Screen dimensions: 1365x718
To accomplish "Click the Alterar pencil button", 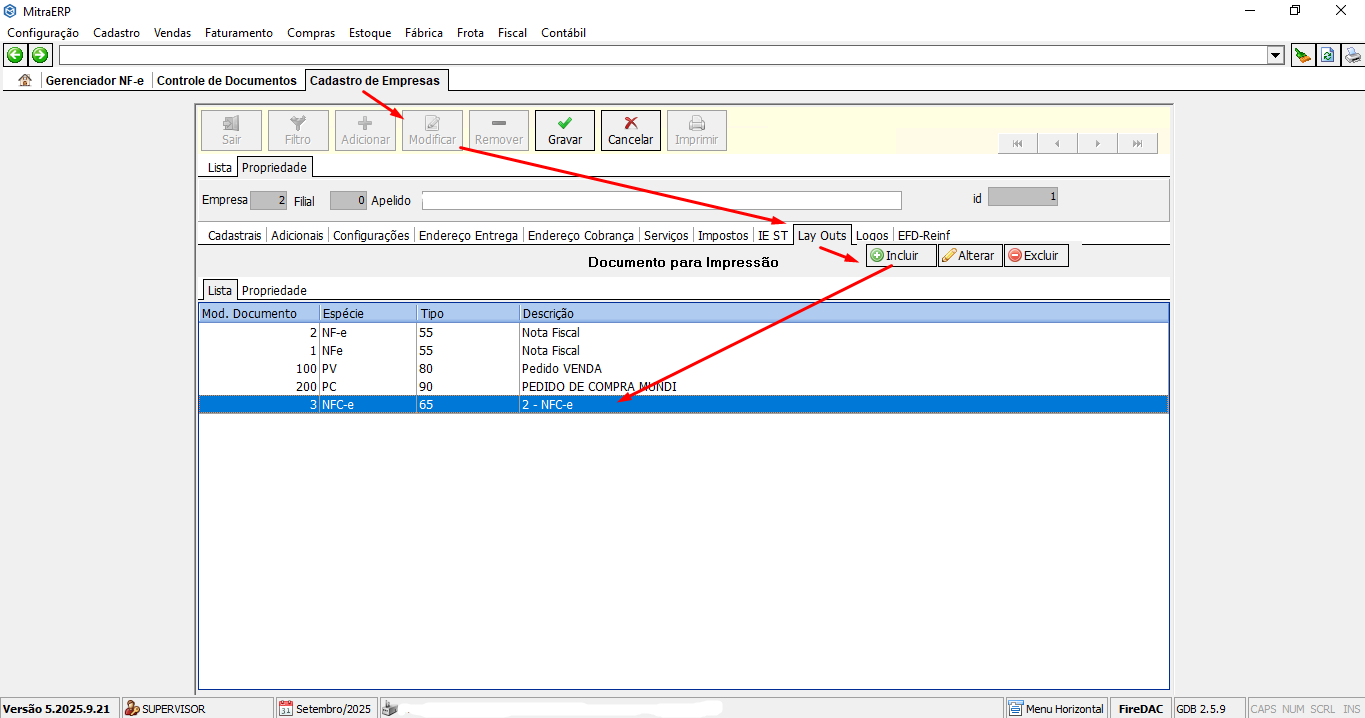I will pos(968,256).
